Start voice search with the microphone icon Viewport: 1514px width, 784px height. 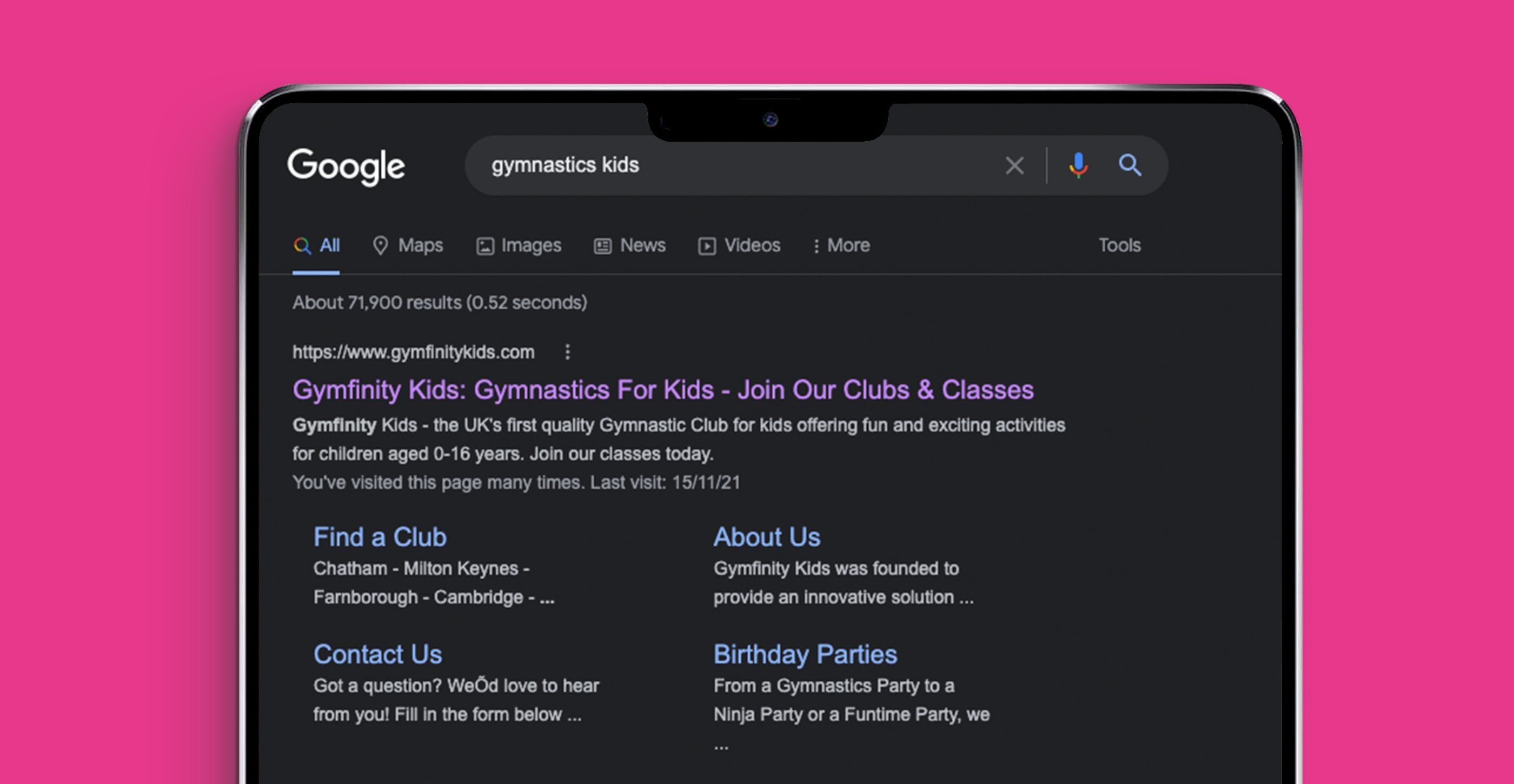click(x=1078, y=166)
